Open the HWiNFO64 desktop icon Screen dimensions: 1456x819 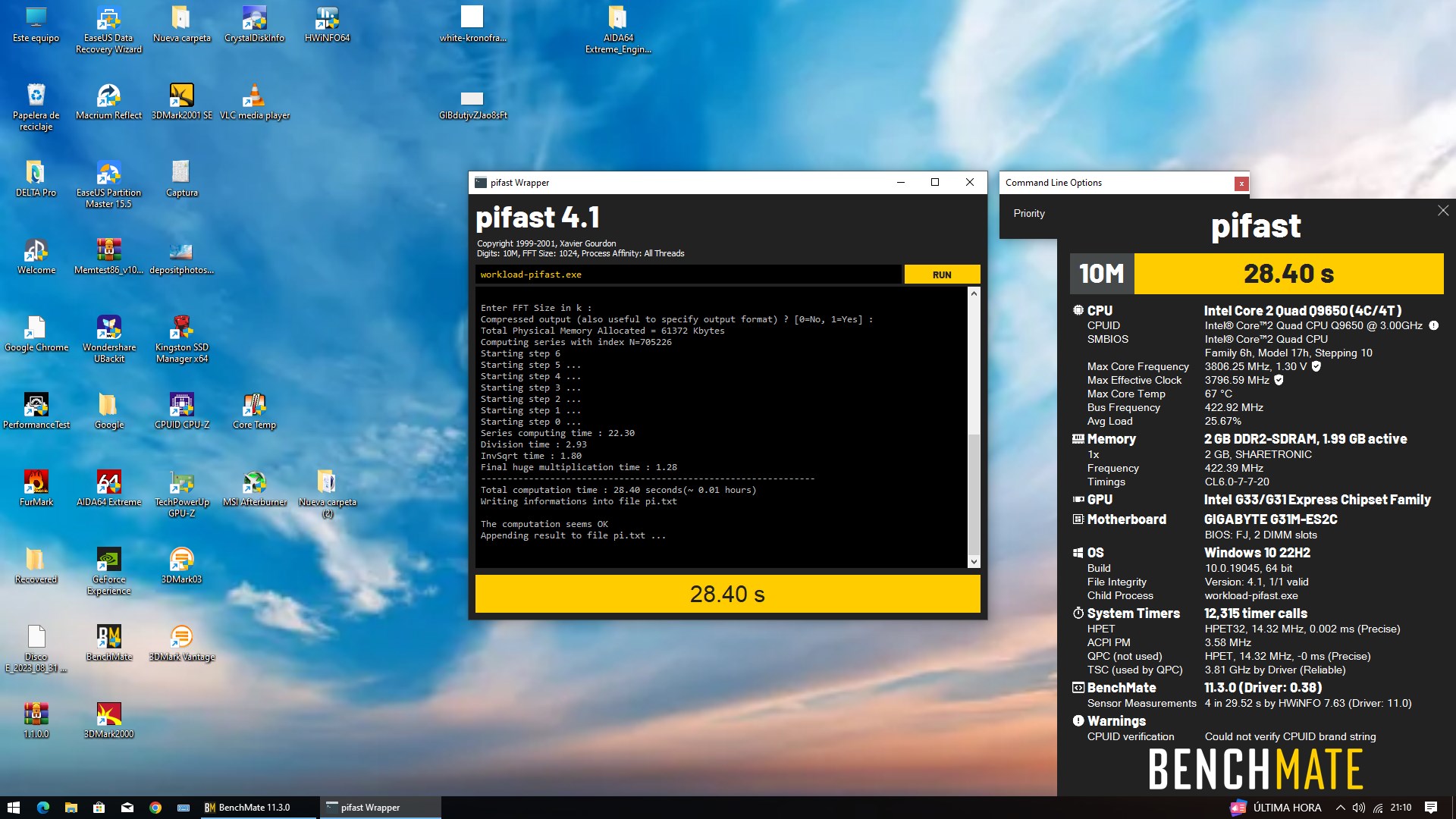[x=327, y=24]
